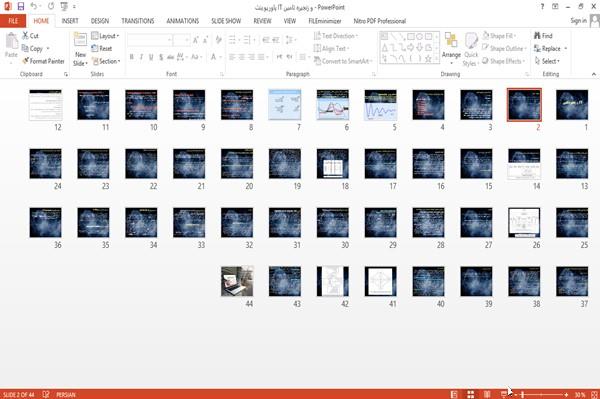This screenshot has width=600, height=399.
Task: Redo the last action
Action: point(51,6)
